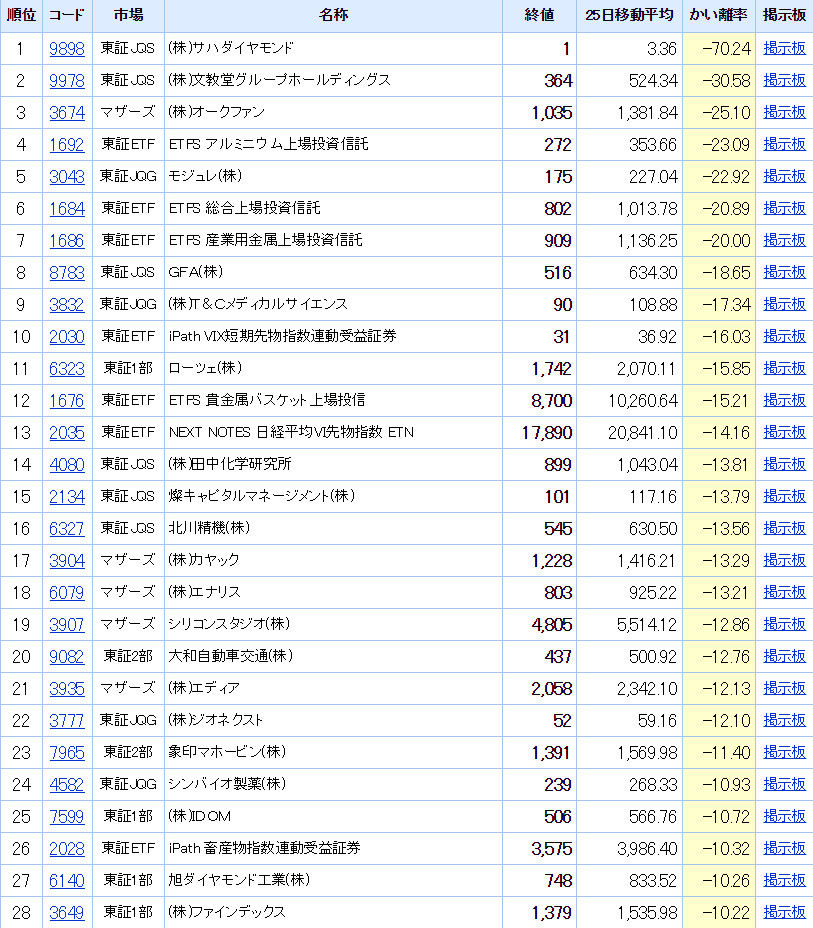Open stock code 3043 link
The image size is (813, 928).
click(67, 176)
